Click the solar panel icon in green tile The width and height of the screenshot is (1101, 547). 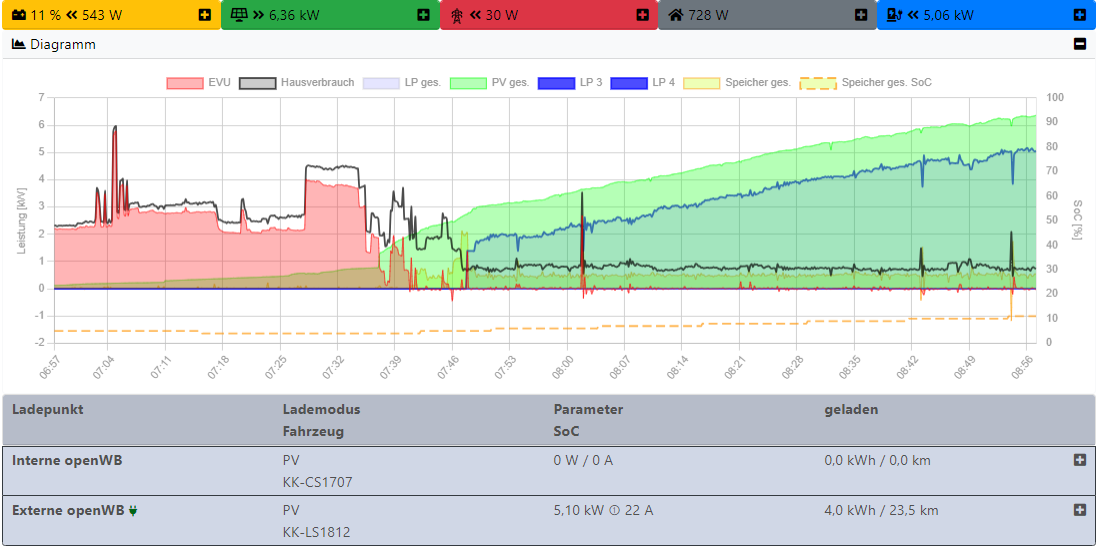click(x=238, y=15)
